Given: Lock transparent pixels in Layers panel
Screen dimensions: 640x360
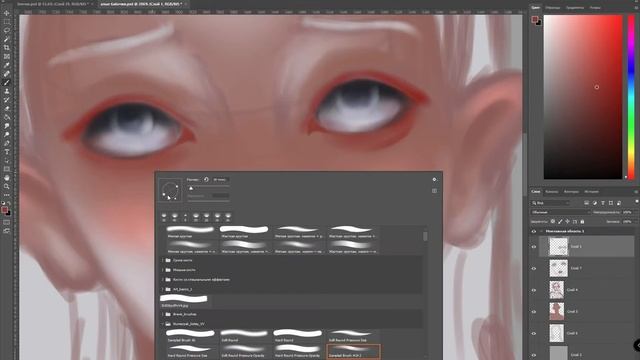Looking at the screenshot, I should [x=553, y=222].
